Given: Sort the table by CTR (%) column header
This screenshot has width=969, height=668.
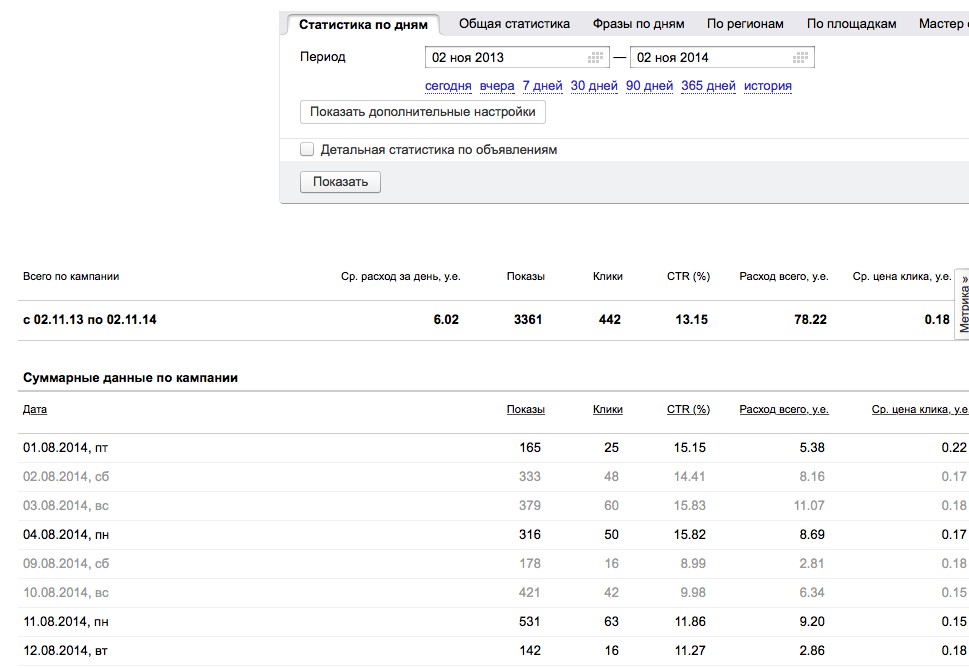Looking at the screenshot, I should point(688,410).
